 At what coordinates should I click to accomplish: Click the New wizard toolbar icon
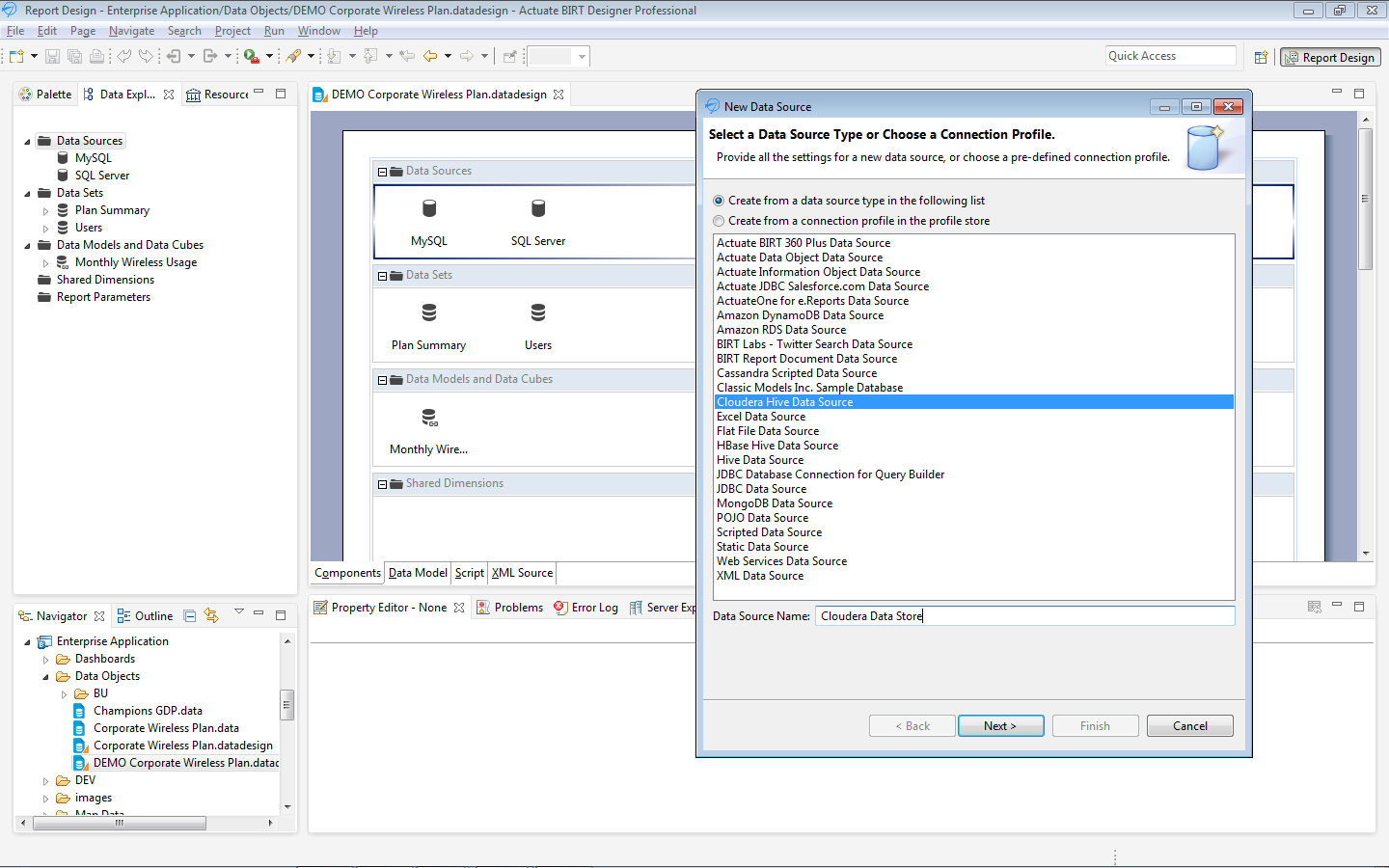pyautogui.click(x=16, y=56)
